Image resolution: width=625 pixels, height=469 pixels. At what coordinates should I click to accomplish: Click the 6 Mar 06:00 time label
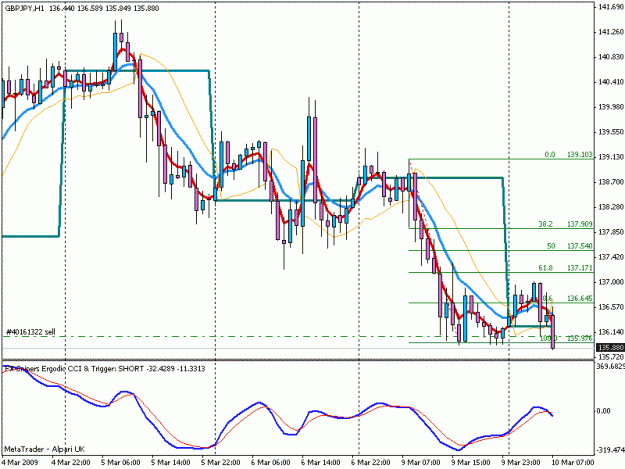point(271,462)
